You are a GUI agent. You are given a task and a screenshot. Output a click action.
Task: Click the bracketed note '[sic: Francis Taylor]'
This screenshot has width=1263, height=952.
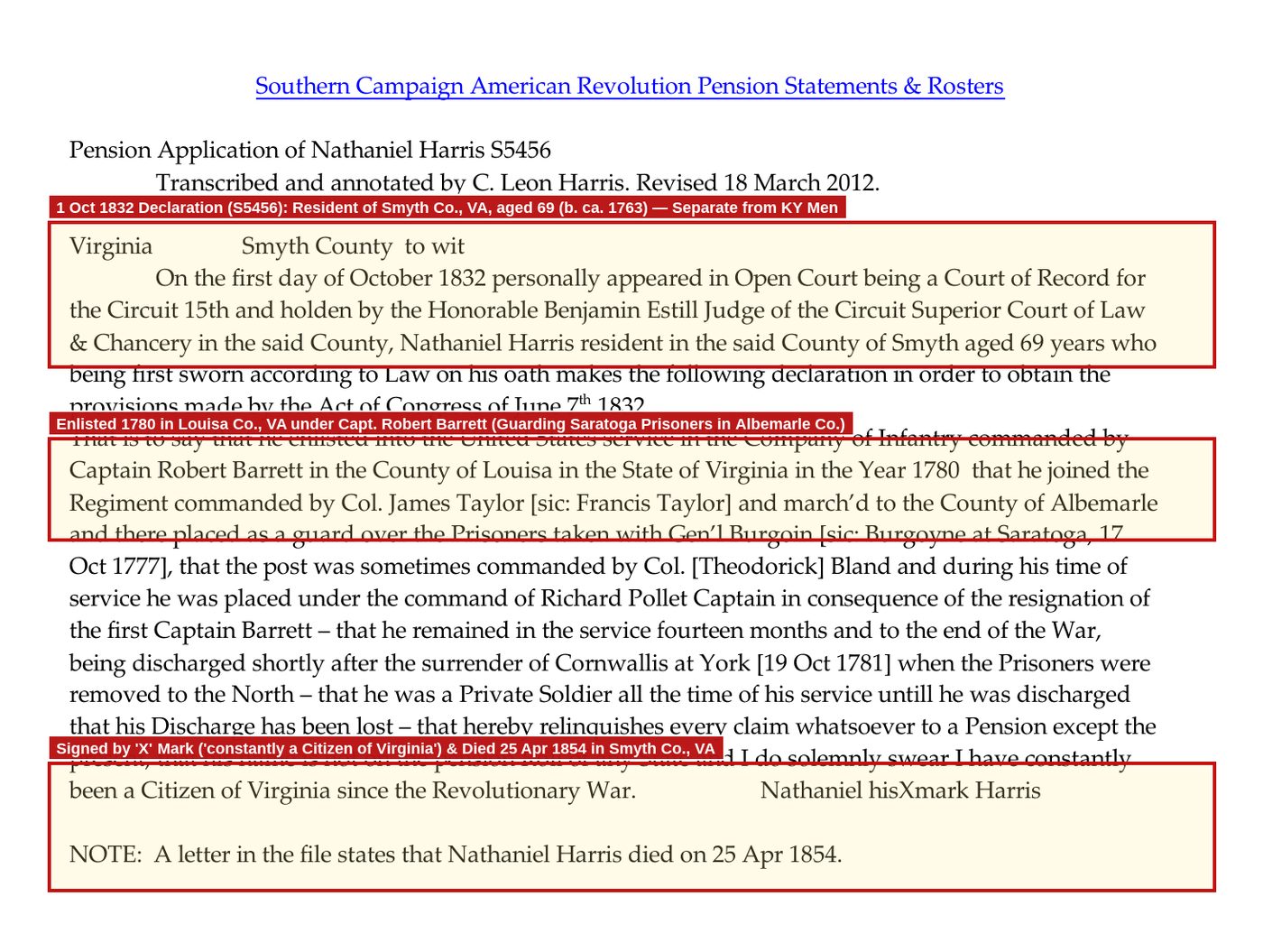pyautogui.click(x=631, y=503)
